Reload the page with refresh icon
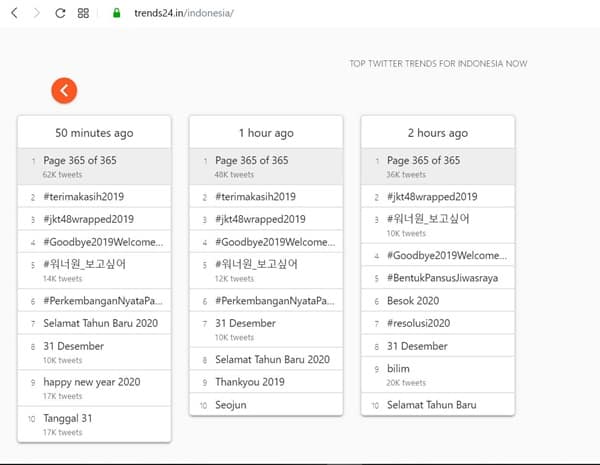The width and height of the screenshot is (600, 465). click(60, 13)
